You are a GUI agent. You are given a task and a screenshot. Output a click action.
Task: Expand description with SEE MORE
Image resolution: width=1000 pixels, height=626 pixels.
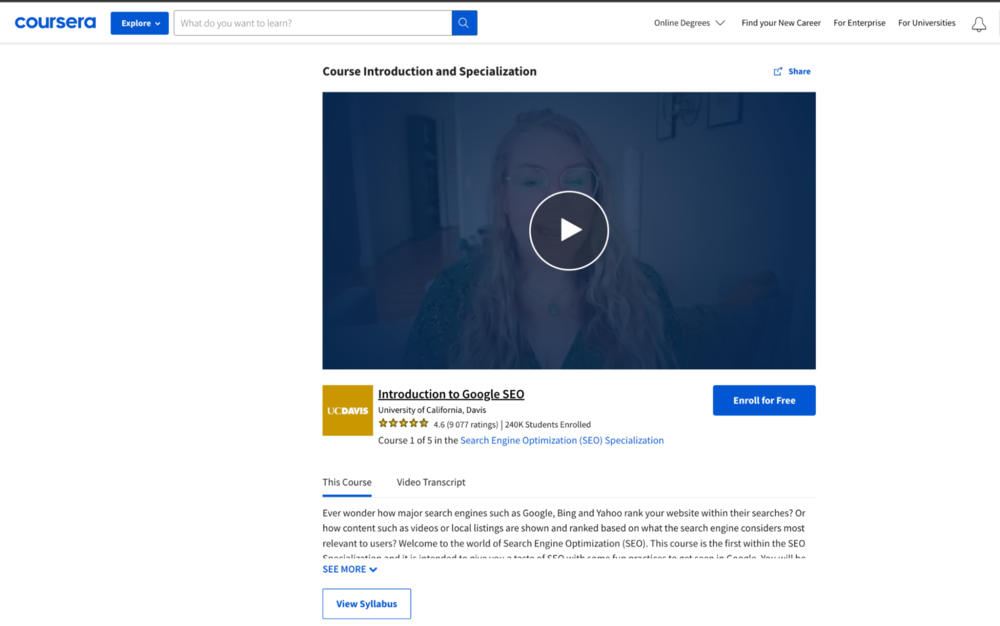coord(349,569)
